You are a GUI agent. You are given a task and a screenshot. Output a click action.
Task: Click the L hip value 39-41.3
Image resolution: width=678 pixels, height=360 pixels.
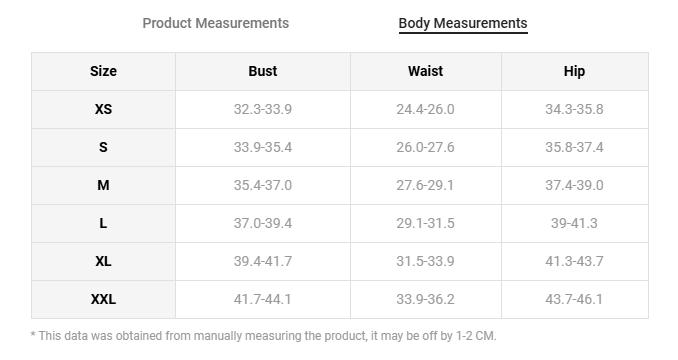tap(574, 223)
